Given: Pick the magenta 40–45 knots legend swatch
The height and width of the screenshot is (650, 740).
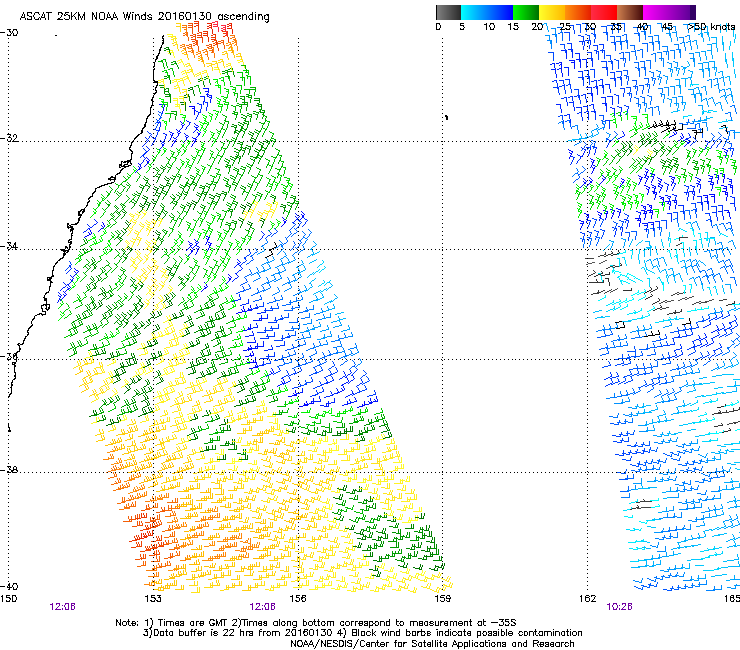Looking at the screenshot, I should [656, 12].
